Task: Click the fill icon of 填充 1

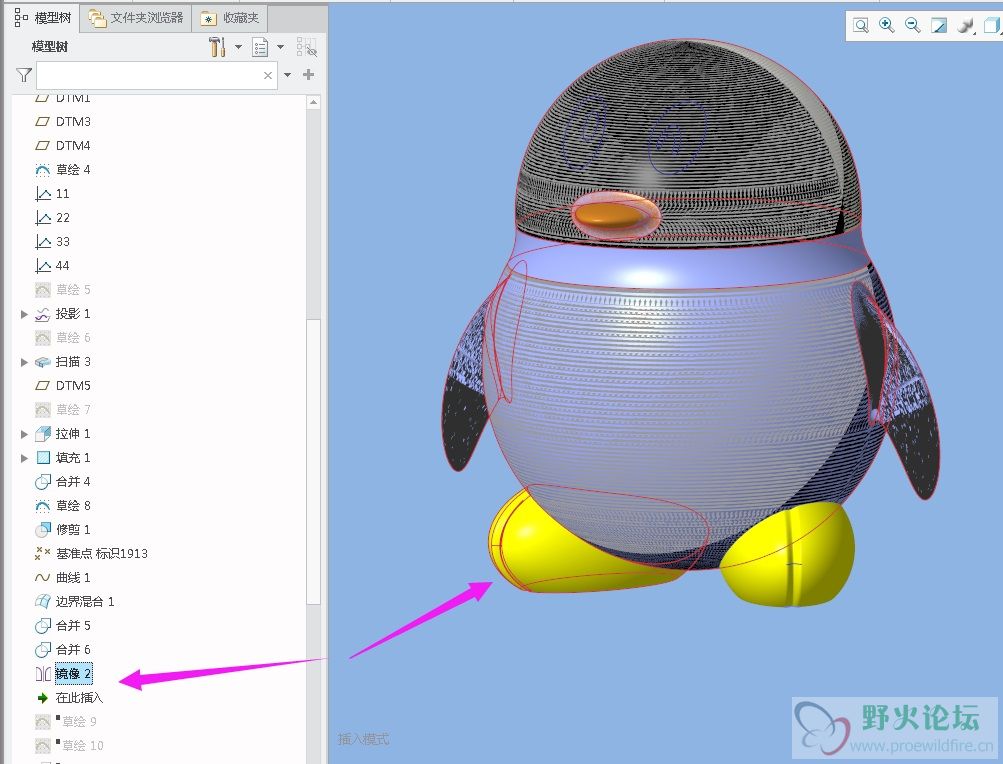Action: 42,458
